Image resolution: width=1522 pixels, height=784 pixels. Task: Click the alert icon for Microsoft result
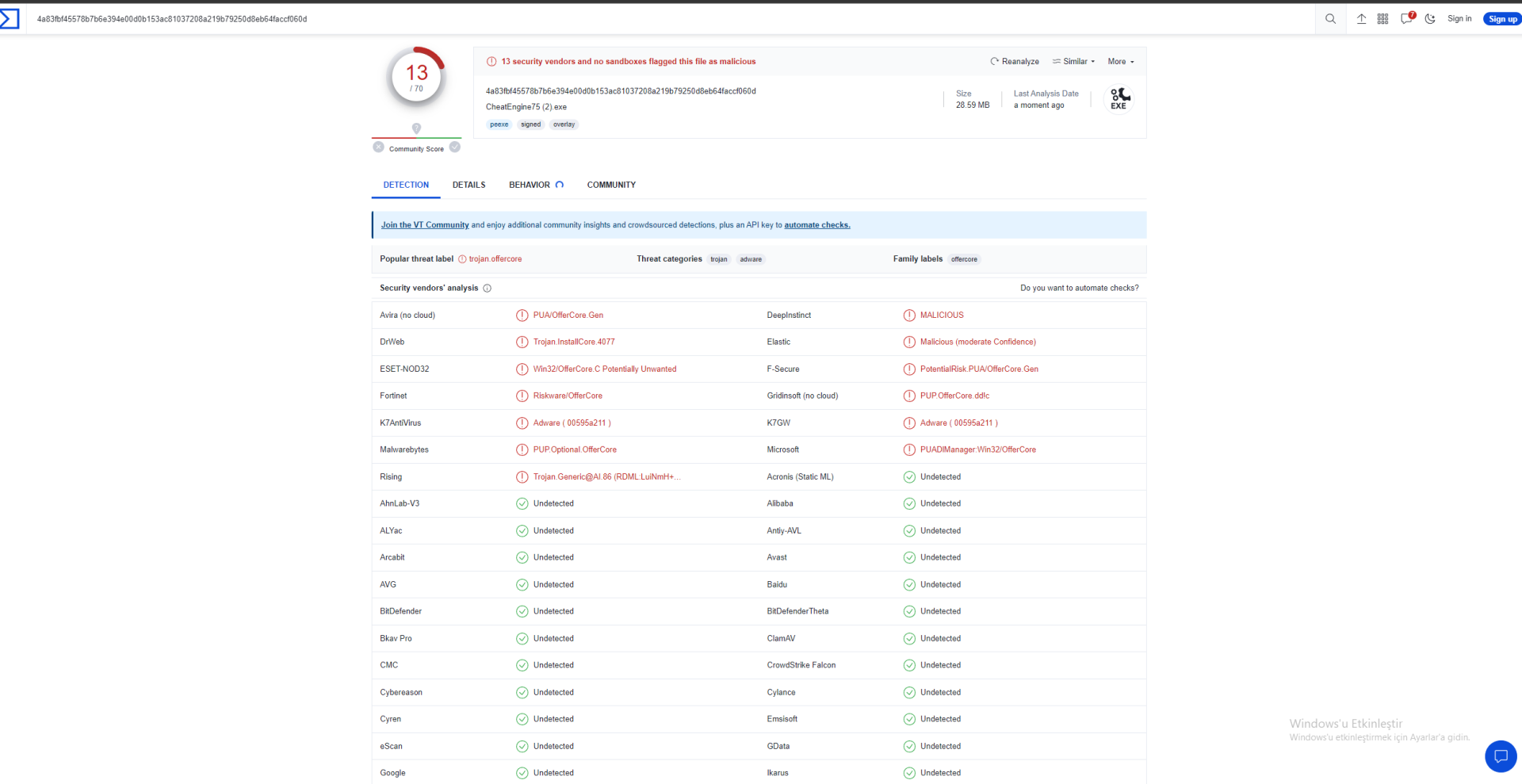pos(909,450)
